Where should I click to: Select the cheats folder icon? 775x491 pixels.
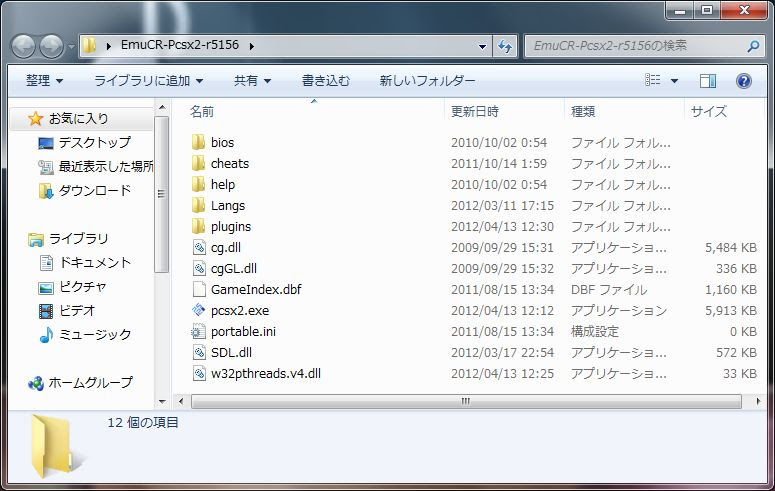pos(198,163)
